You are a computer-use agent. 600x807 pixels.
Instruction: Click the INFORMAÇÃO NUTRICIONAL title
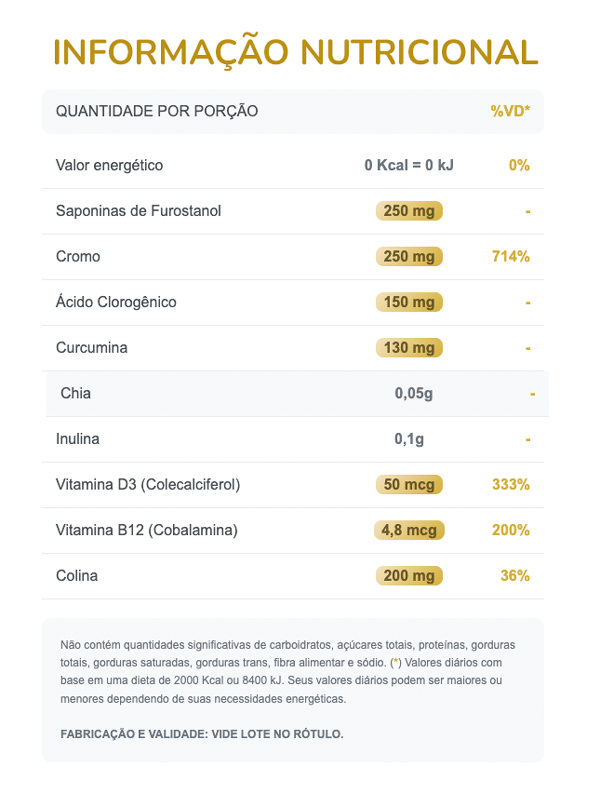pyautogui.click(x=295, y=52)
